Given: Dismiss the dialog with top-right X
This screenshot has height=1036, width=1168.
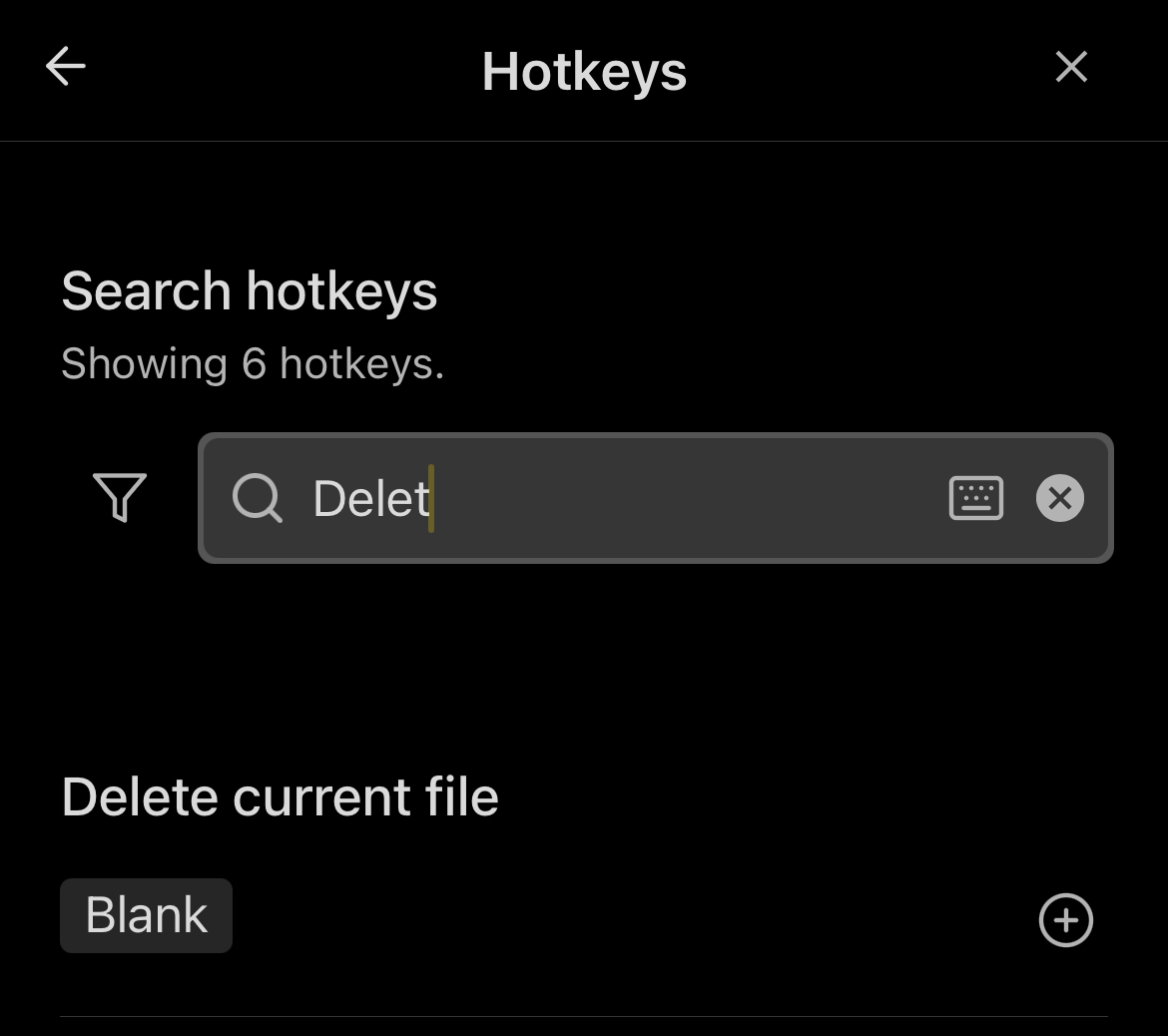Looking at the screenshot, I should tap(1071, 68).
